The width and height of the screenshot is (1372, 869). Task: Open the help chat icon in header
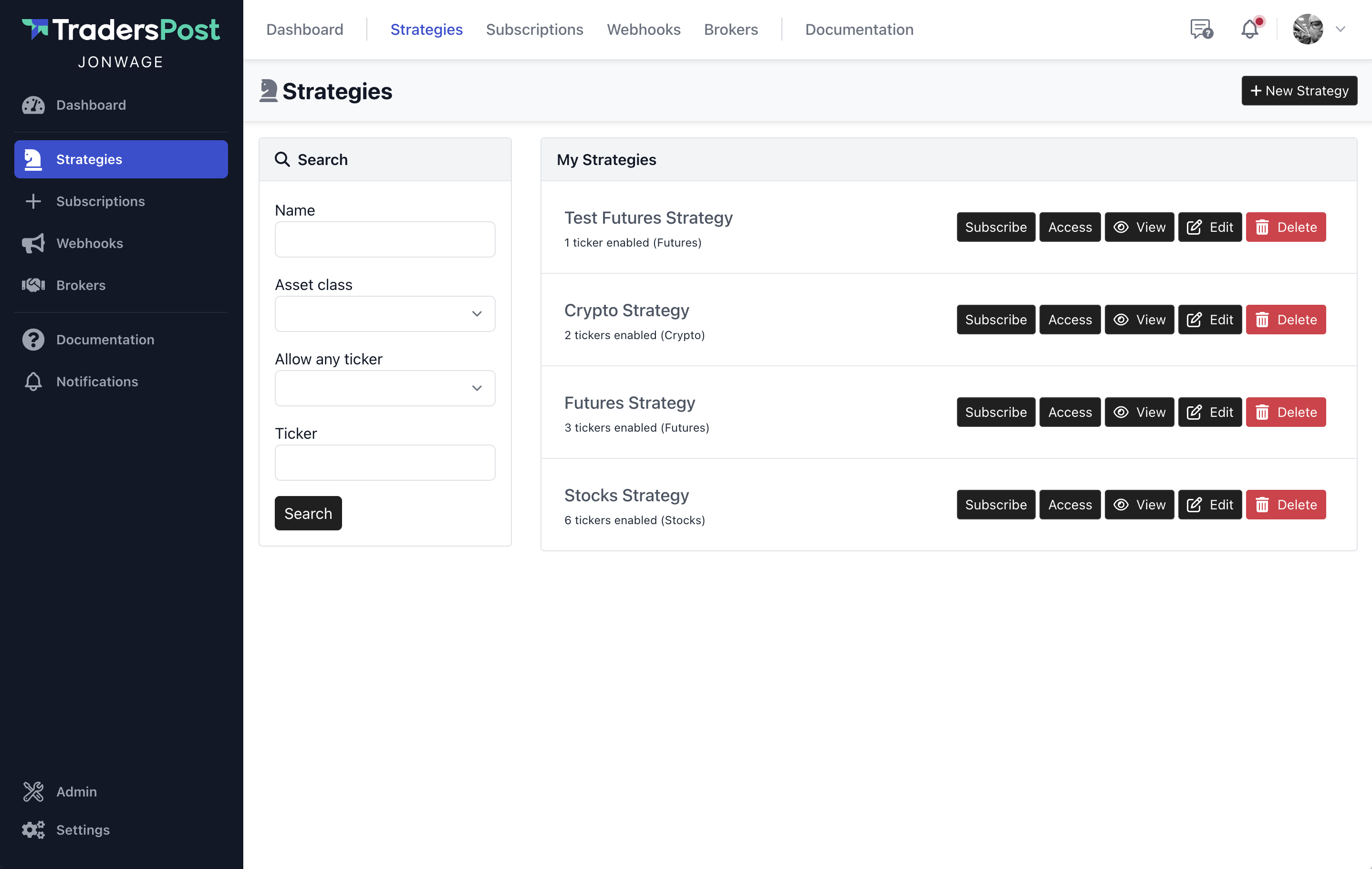pyautogui.click(x=1201, y=29)
